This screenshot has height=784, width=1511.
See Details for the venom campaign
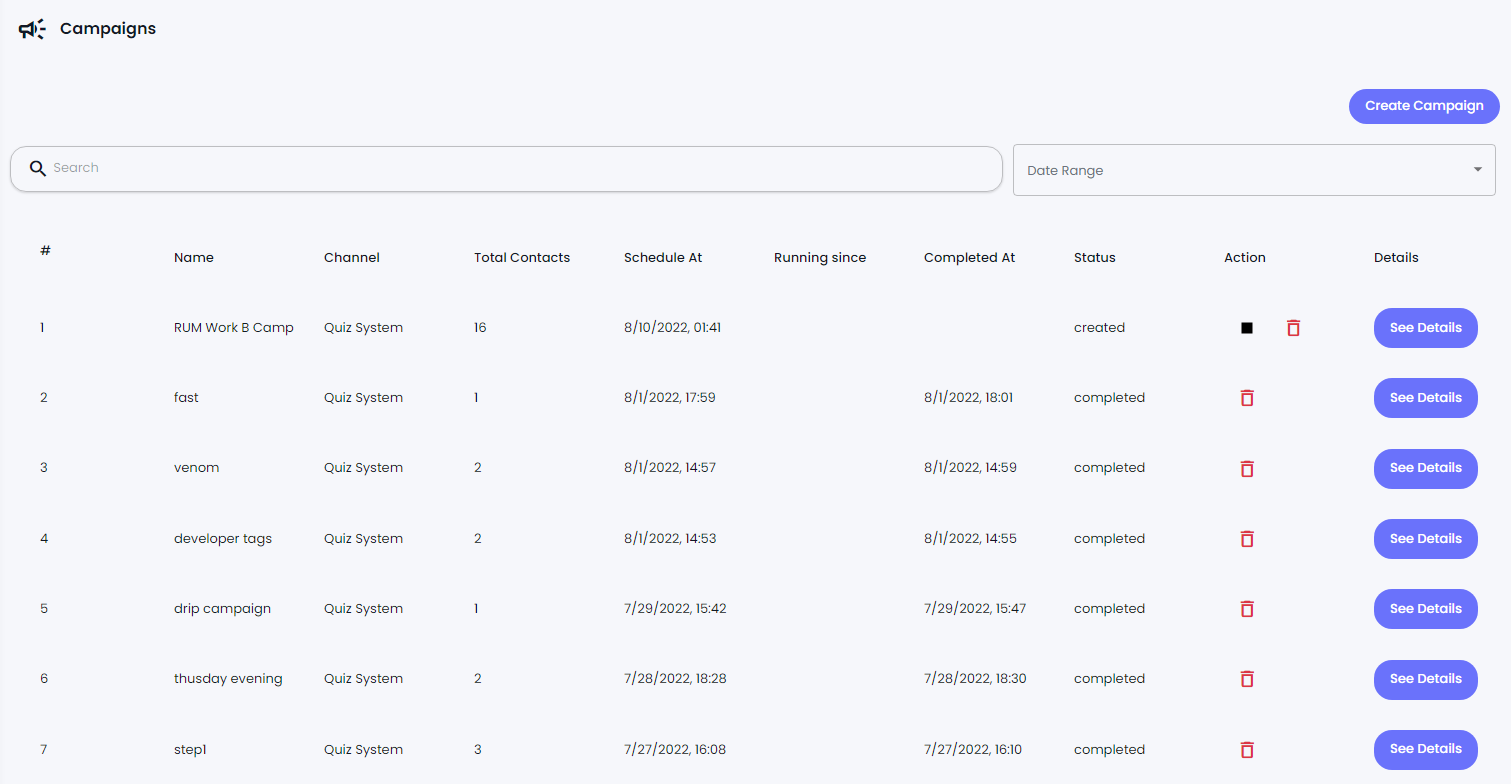pos(1426,468)
